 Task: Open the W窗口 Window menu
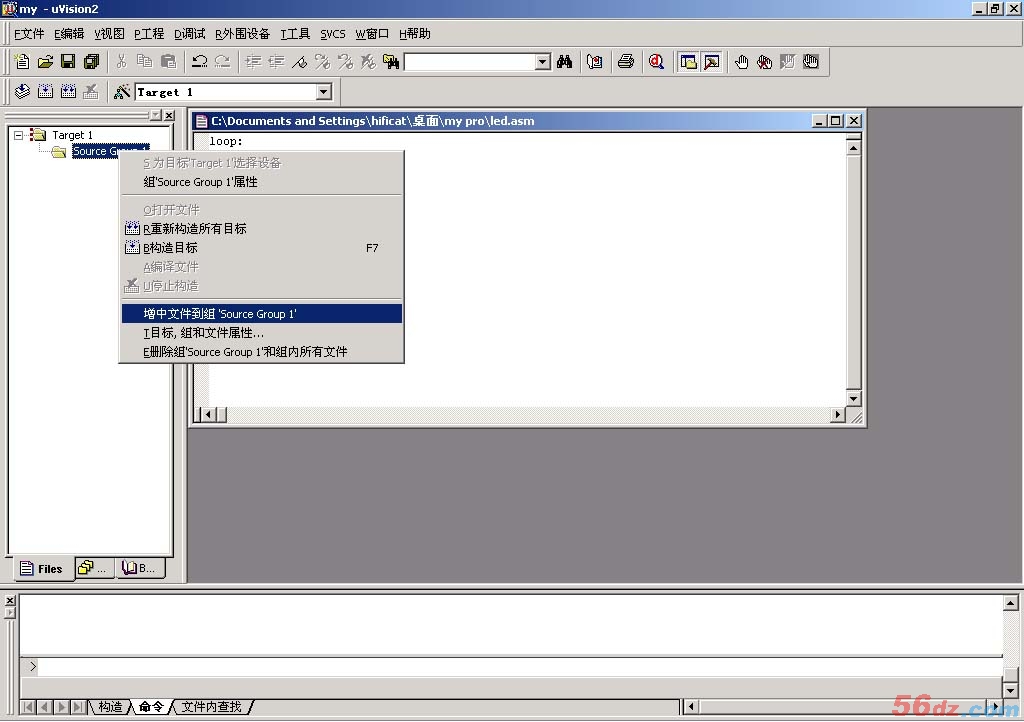(x=372, y=34)
